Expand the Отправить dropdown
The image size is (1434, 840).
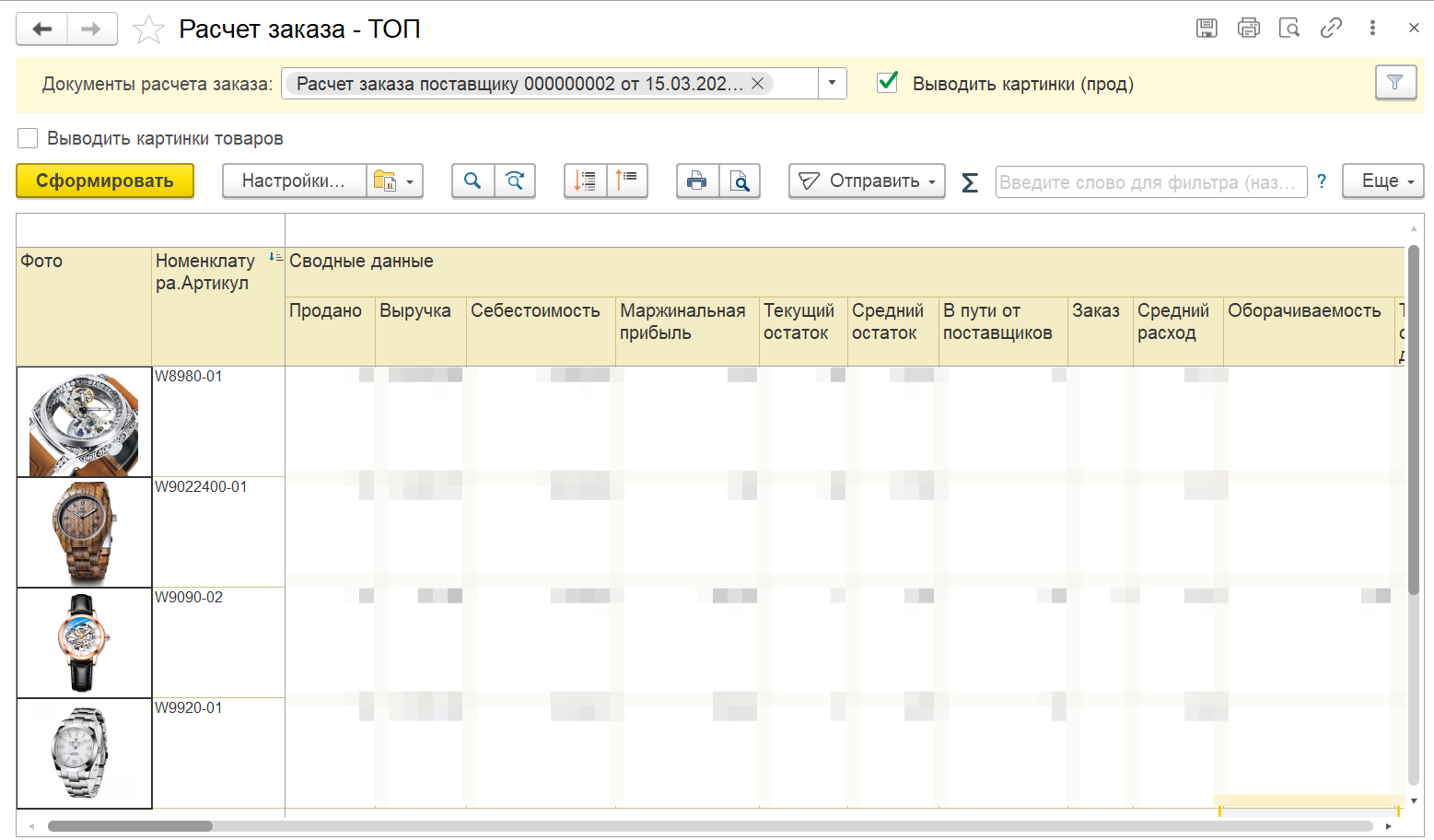click(x=866, y=181)
